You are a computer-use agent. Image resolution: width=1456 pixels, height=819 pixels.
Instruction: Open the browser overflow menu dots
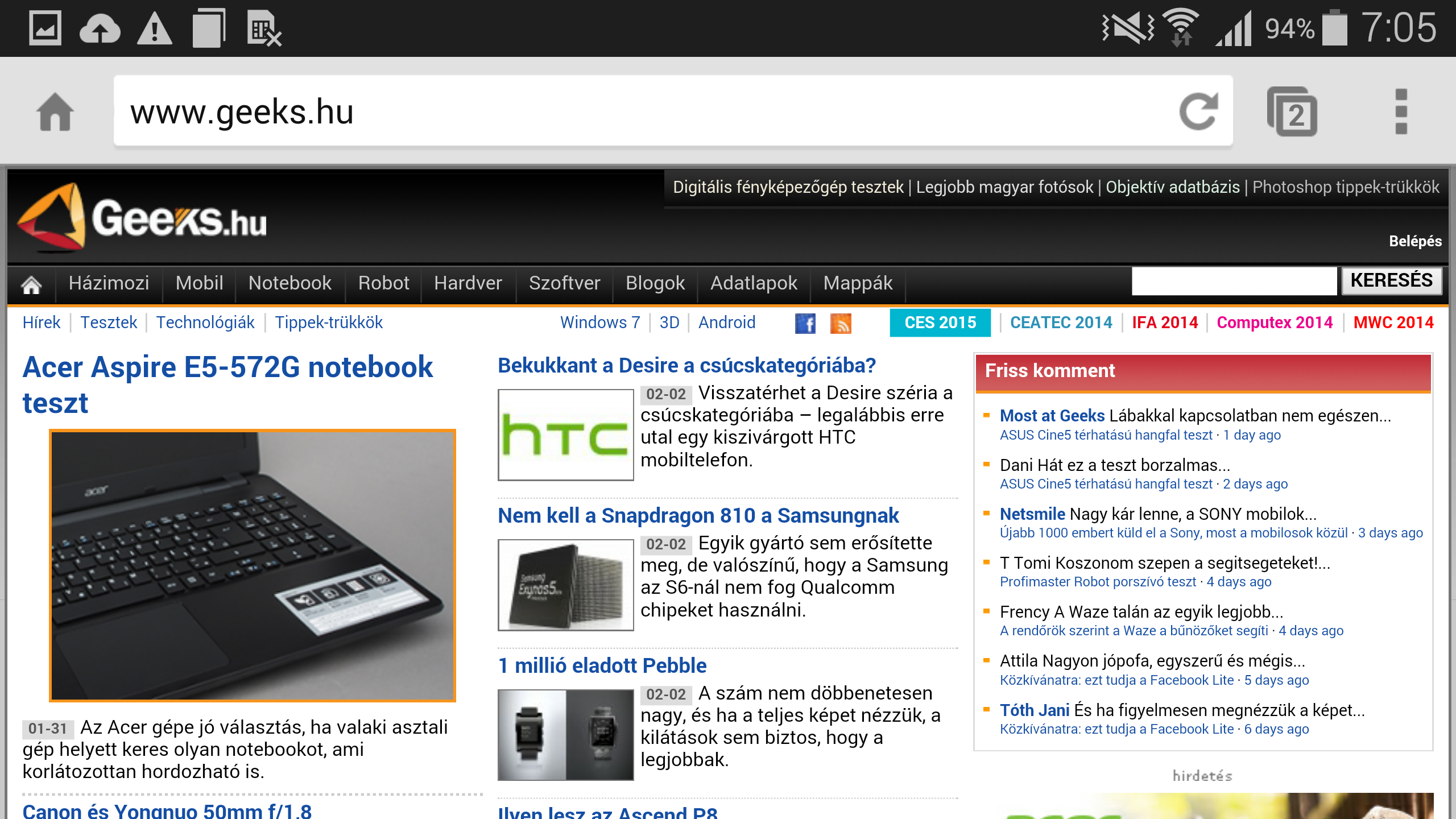[x=1401, y=111]
